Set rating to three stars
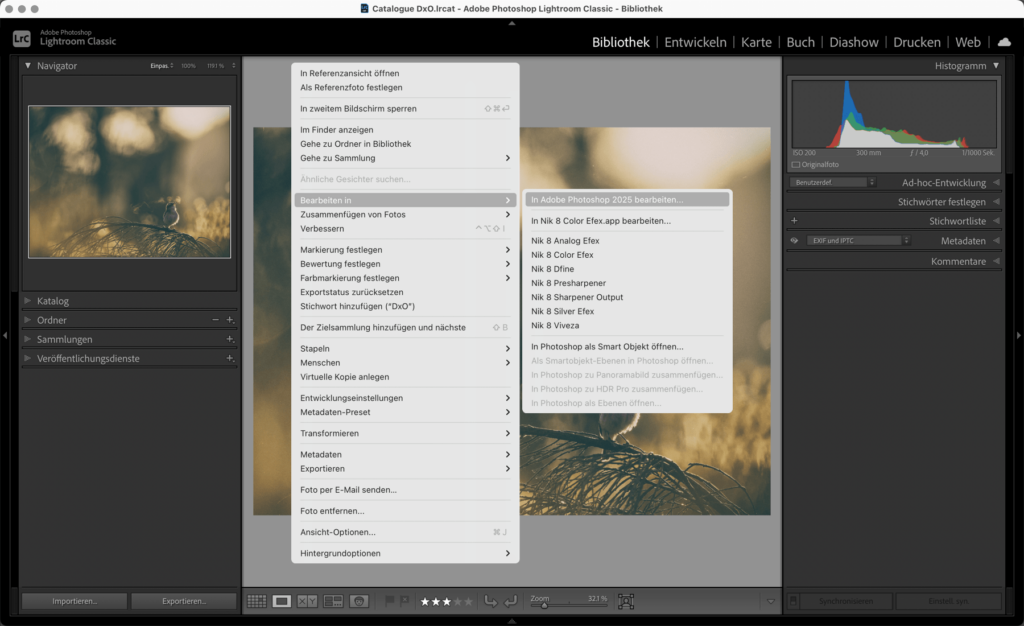The width and height of the screenshot is (1024, 626). coord(447,602)
